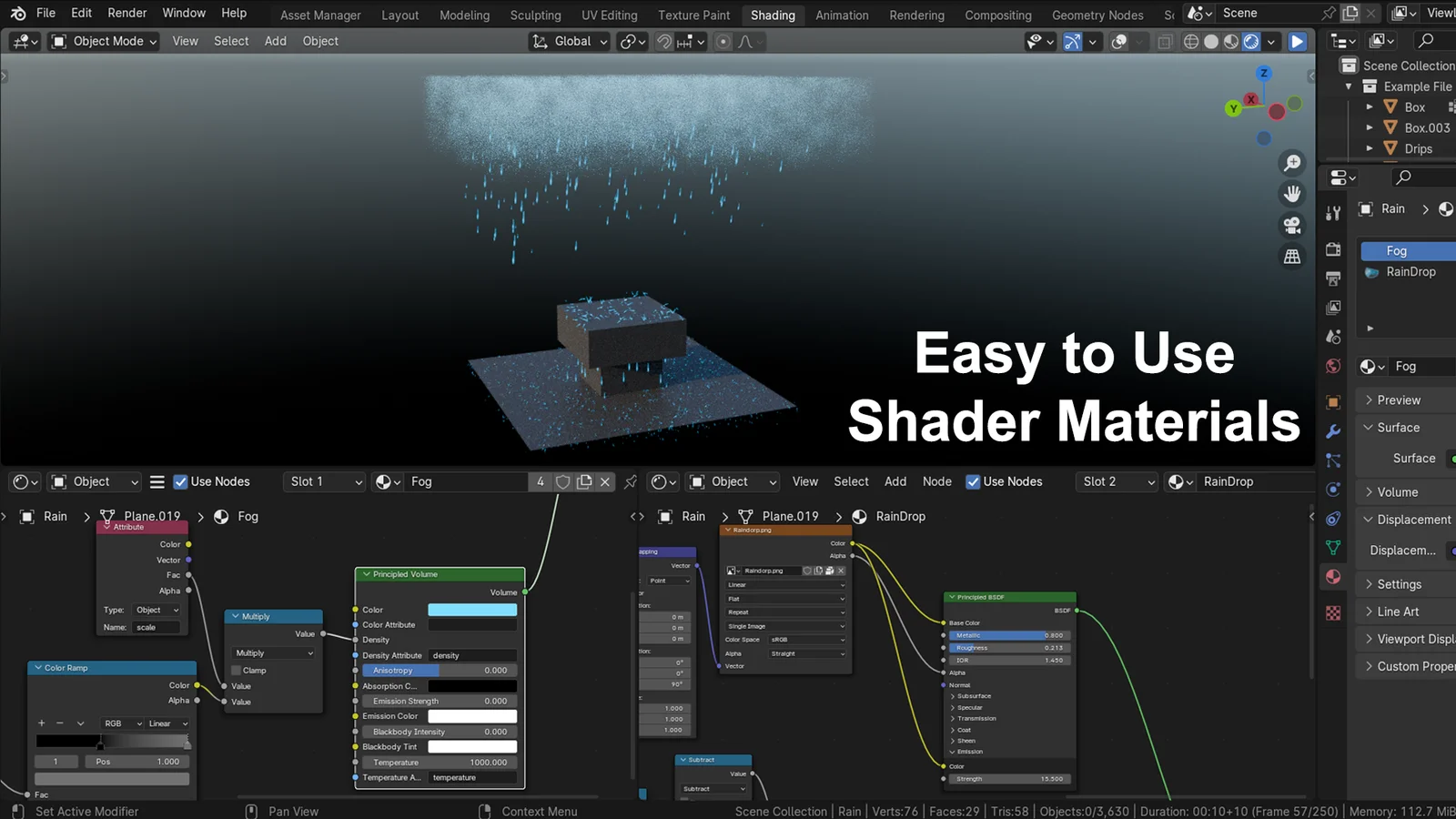This screenshot has width=1456, height=819.
Task: Switch viewport to Solid shading mode
Action: (x=1210, y=41)
